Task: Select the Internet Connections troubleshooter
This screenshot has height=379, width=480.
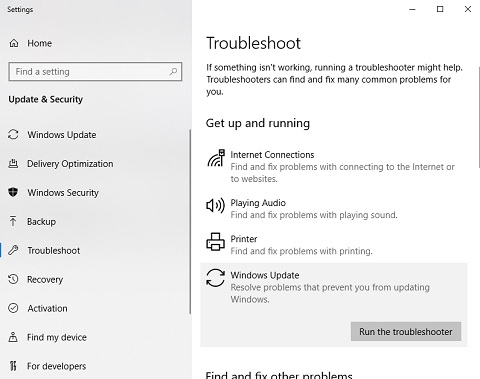Action: (x=333, y=166)
